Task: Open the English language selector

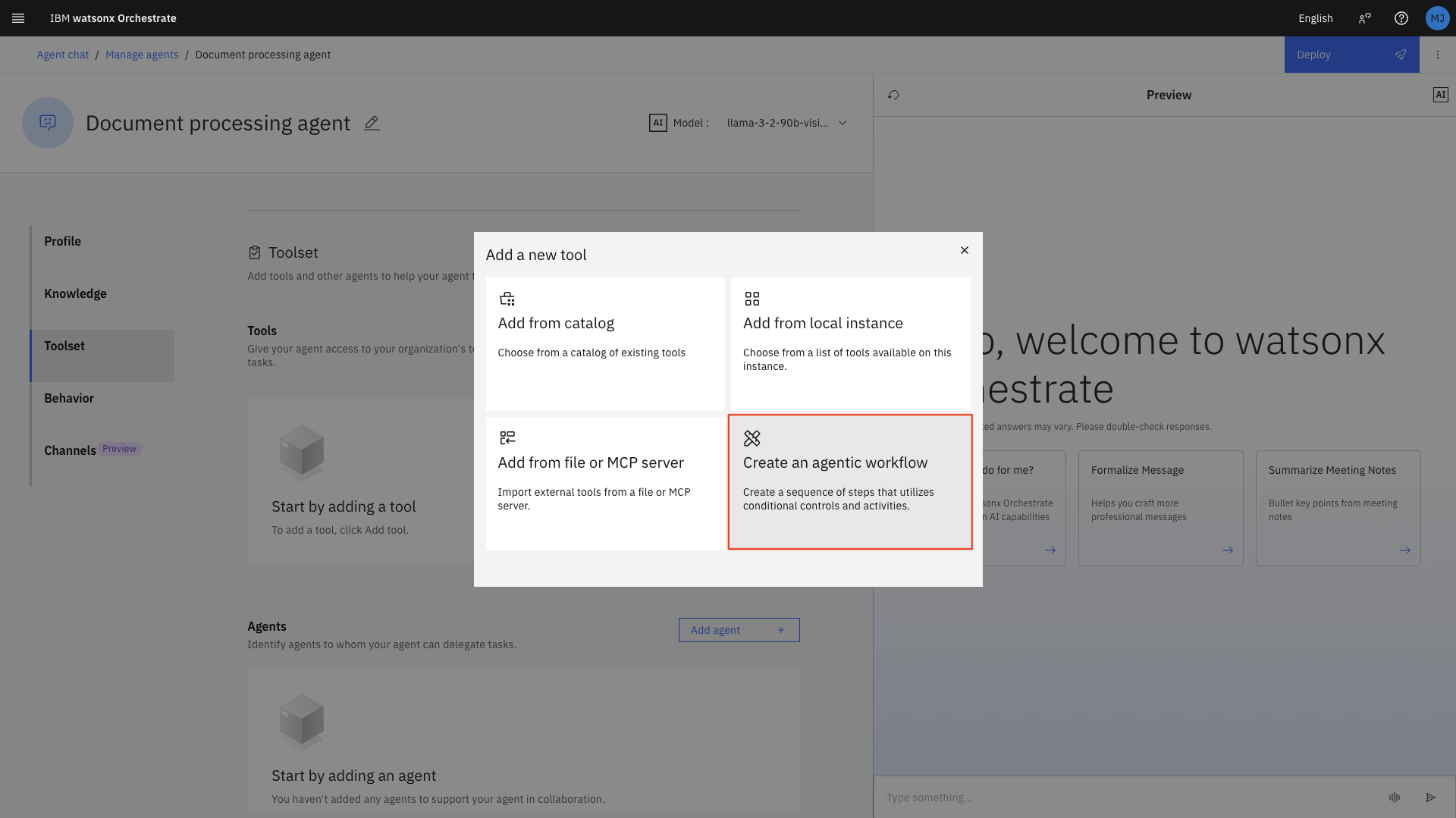Action: (x=1315, y=18)
